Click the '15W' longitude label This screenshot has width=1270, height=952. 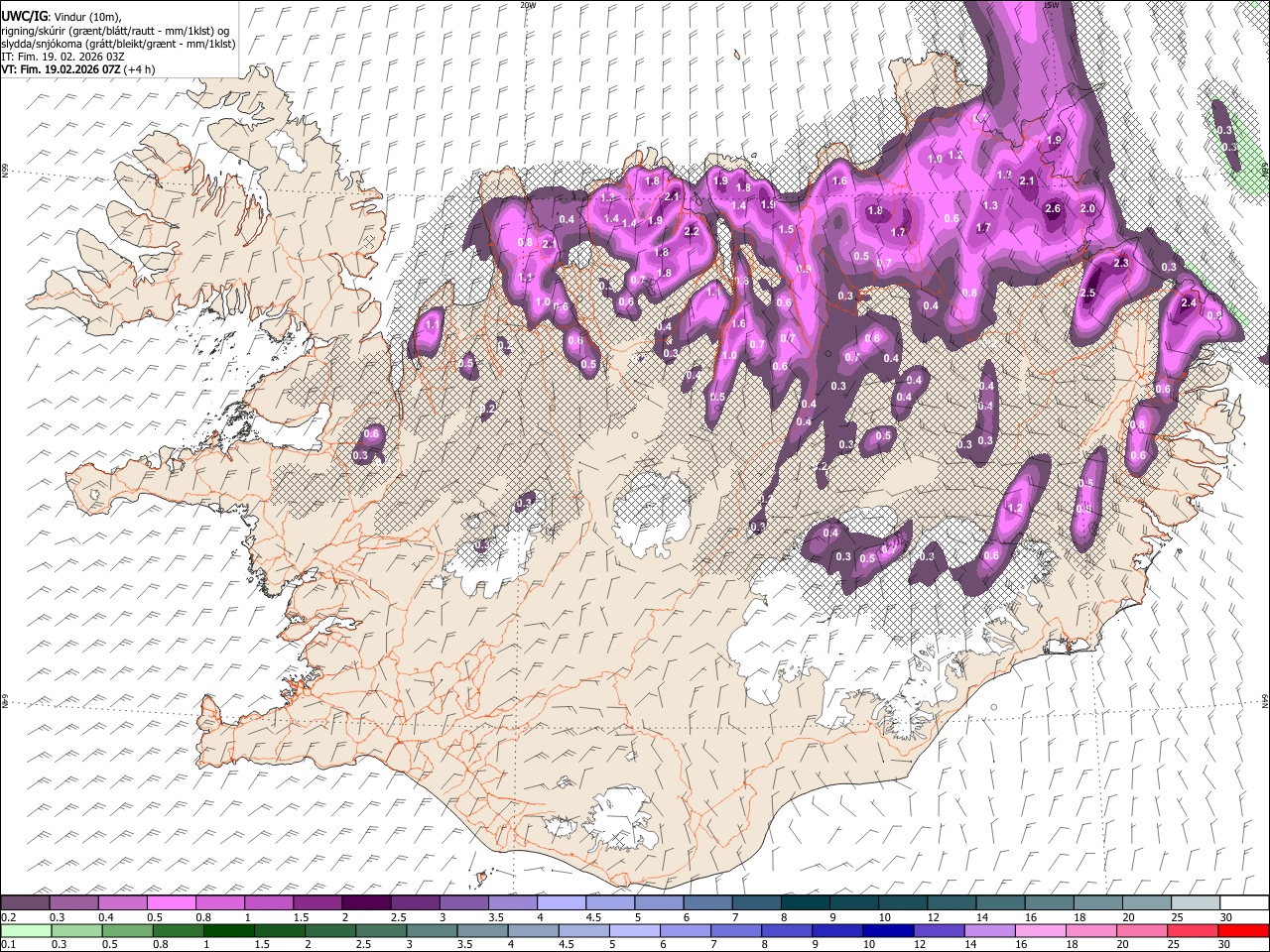pyautogui.click(x=1051, y=5)
